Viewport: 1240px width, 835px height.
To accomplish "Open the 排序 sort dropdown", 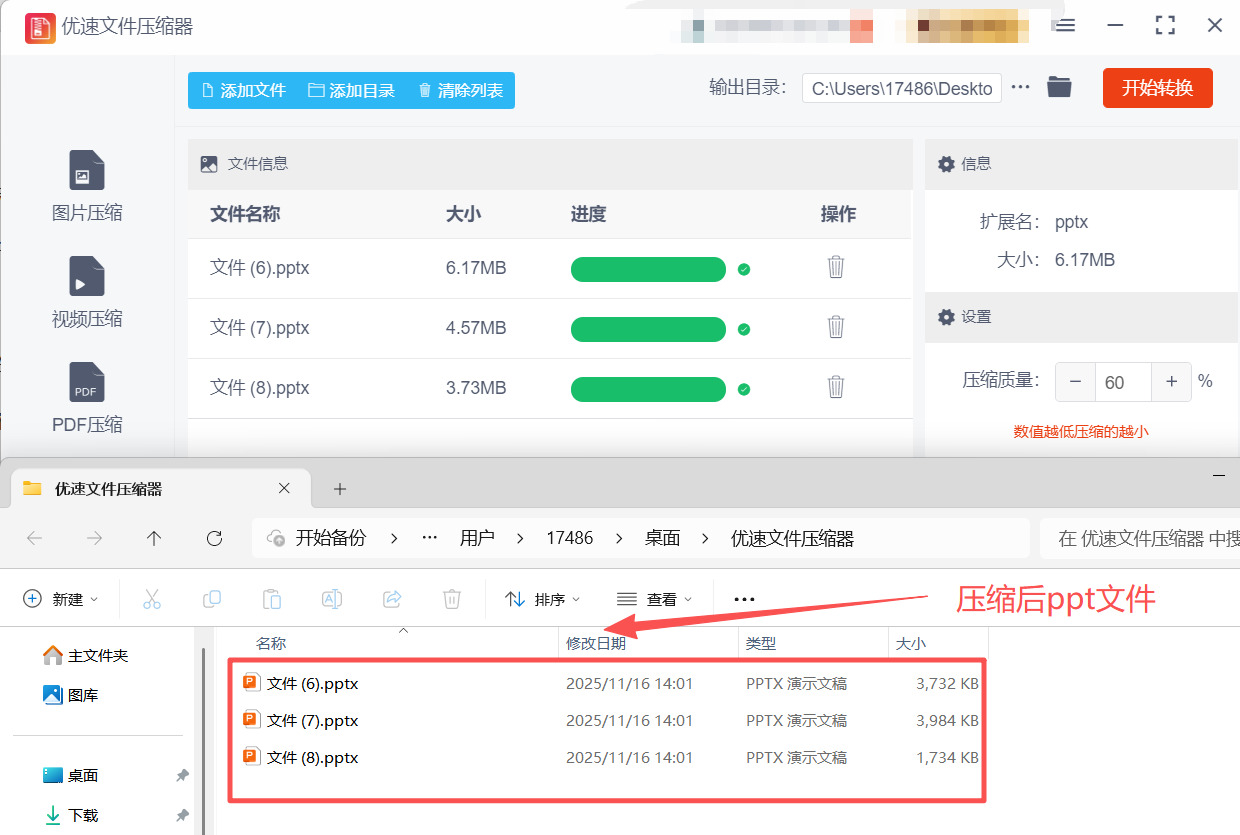I will coord(543,599).
